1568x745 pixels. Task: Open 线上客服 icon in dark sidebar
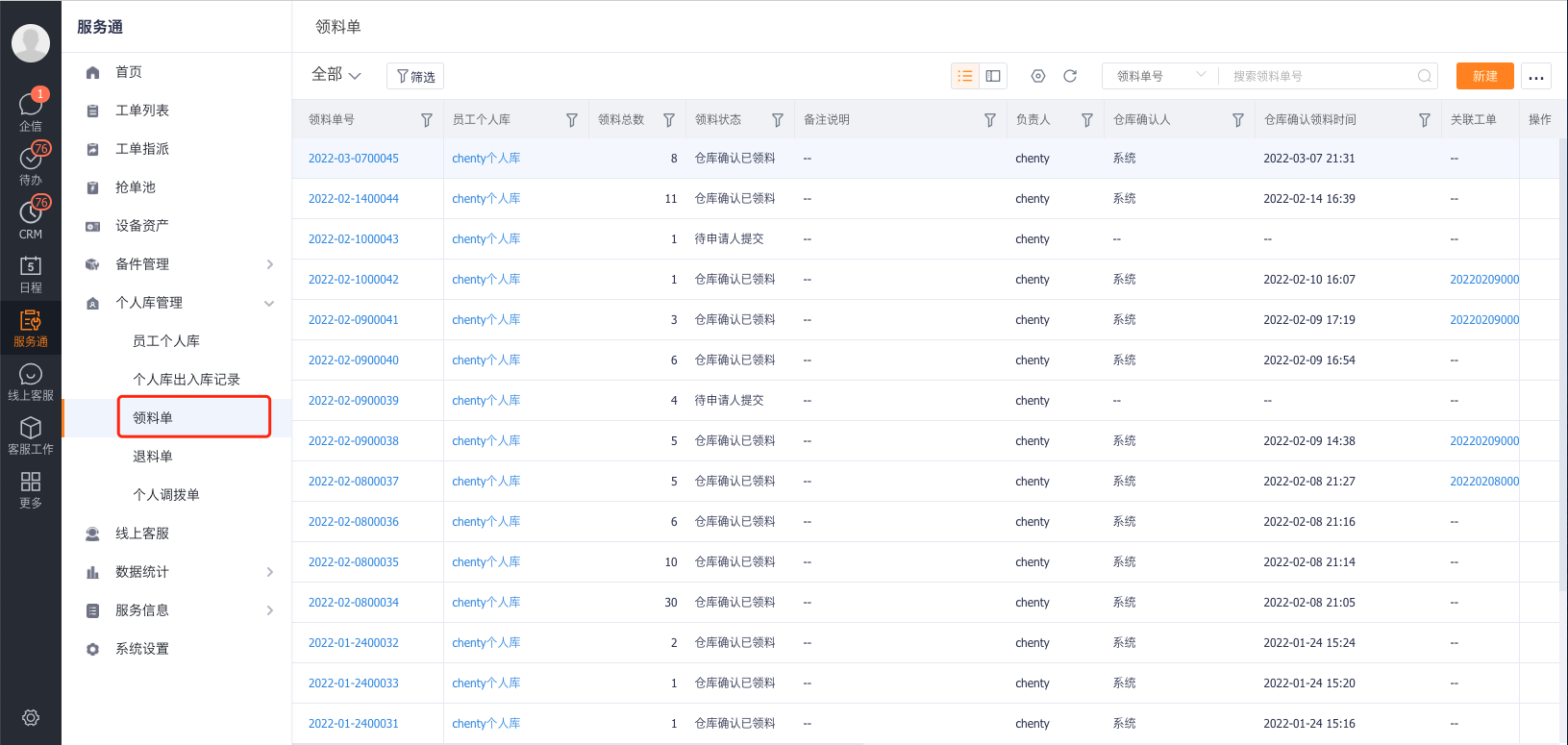click(31, 381)
